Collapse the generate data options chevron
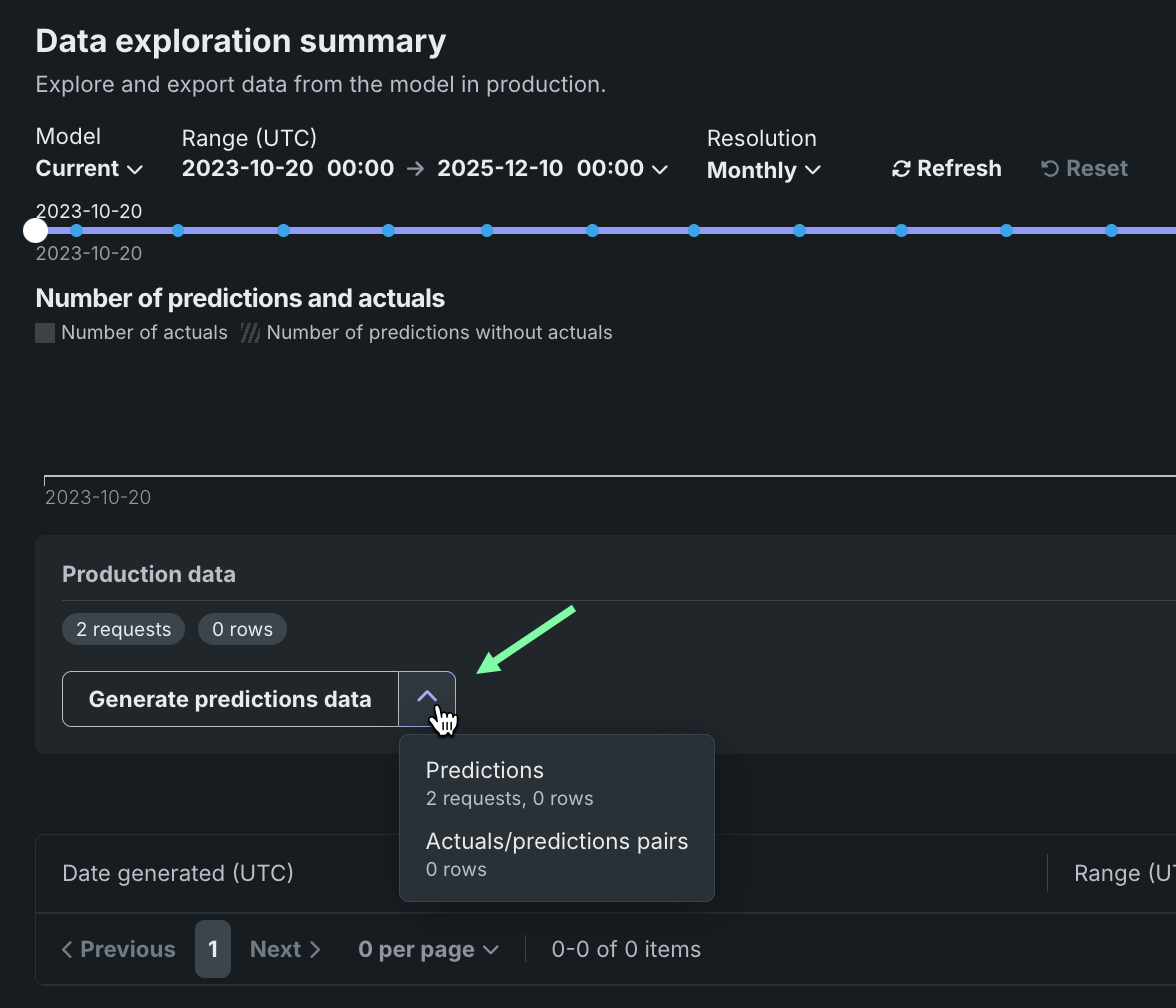The image size is (1176, 1008). (x=427, y=698)
